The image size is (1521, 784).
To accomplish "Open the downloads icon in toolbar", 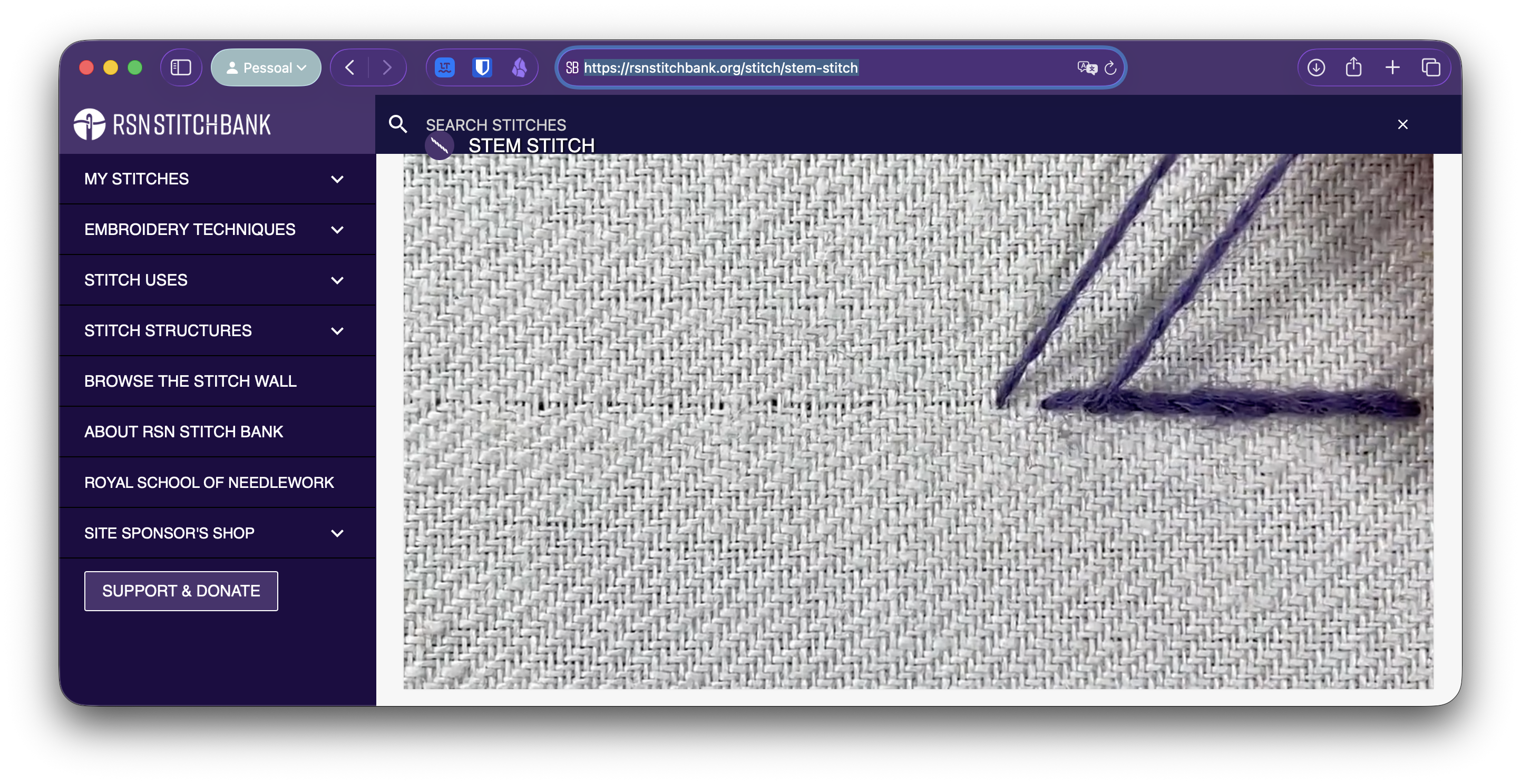I will tap(1316, 67).
